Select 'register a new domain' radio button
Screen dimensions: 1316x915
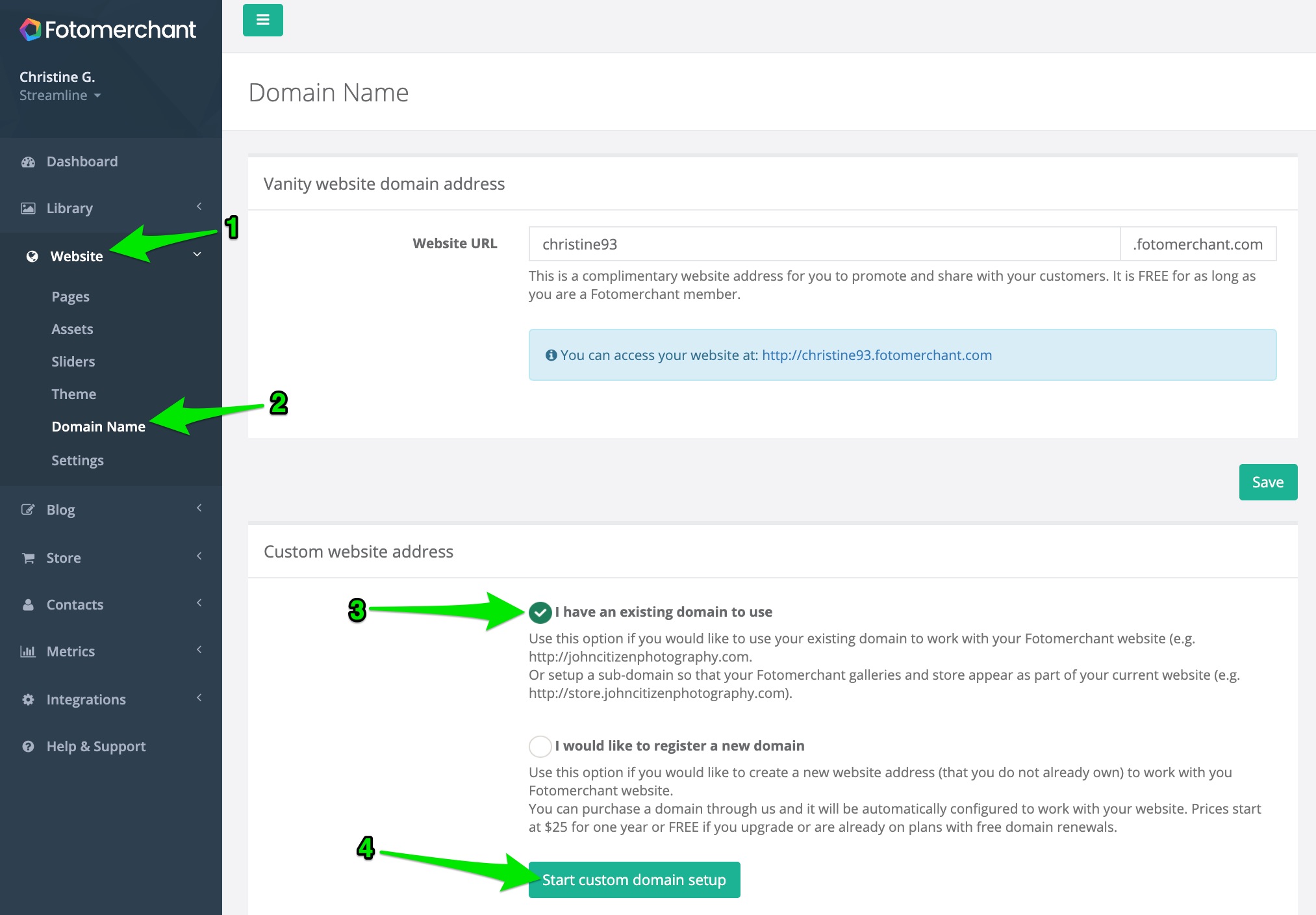540,746
